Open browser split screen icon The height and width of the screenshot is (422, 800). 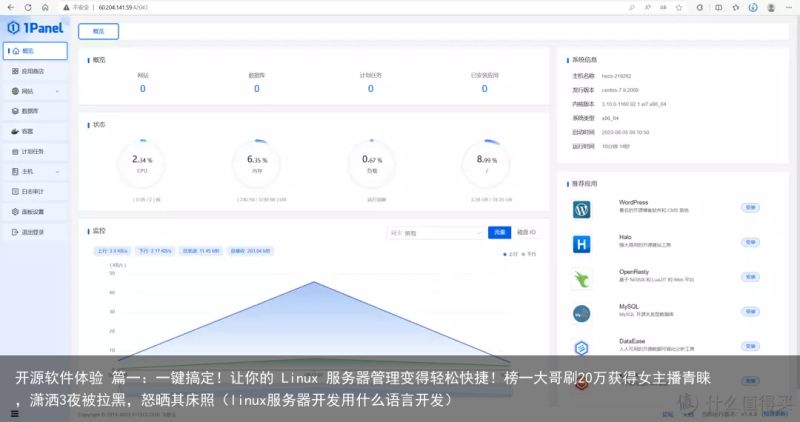(x=718, y=8)
